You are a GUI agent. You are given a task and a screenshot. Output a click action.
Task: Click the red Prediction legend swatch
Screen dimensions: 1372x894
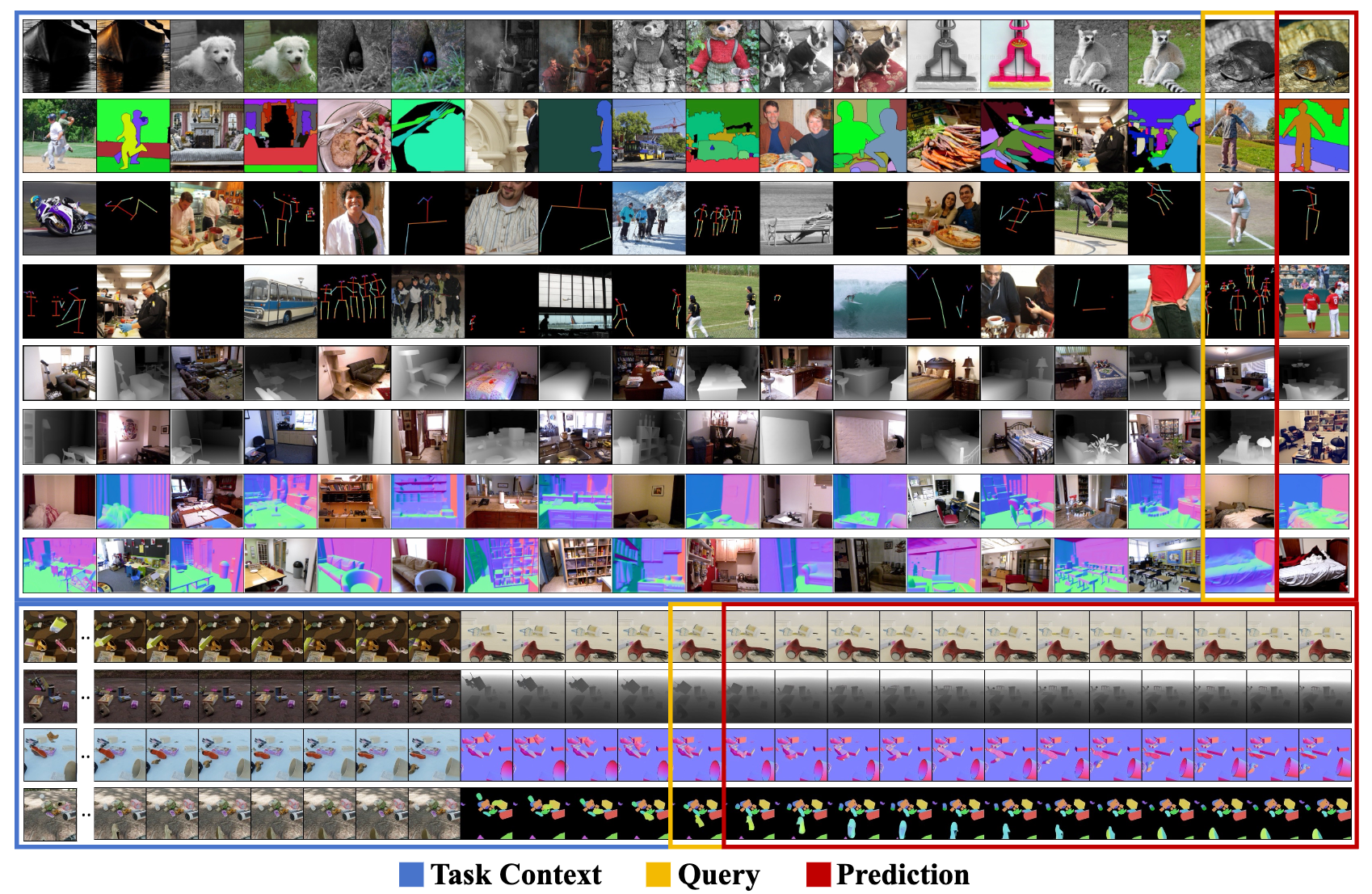pos(819,875)
